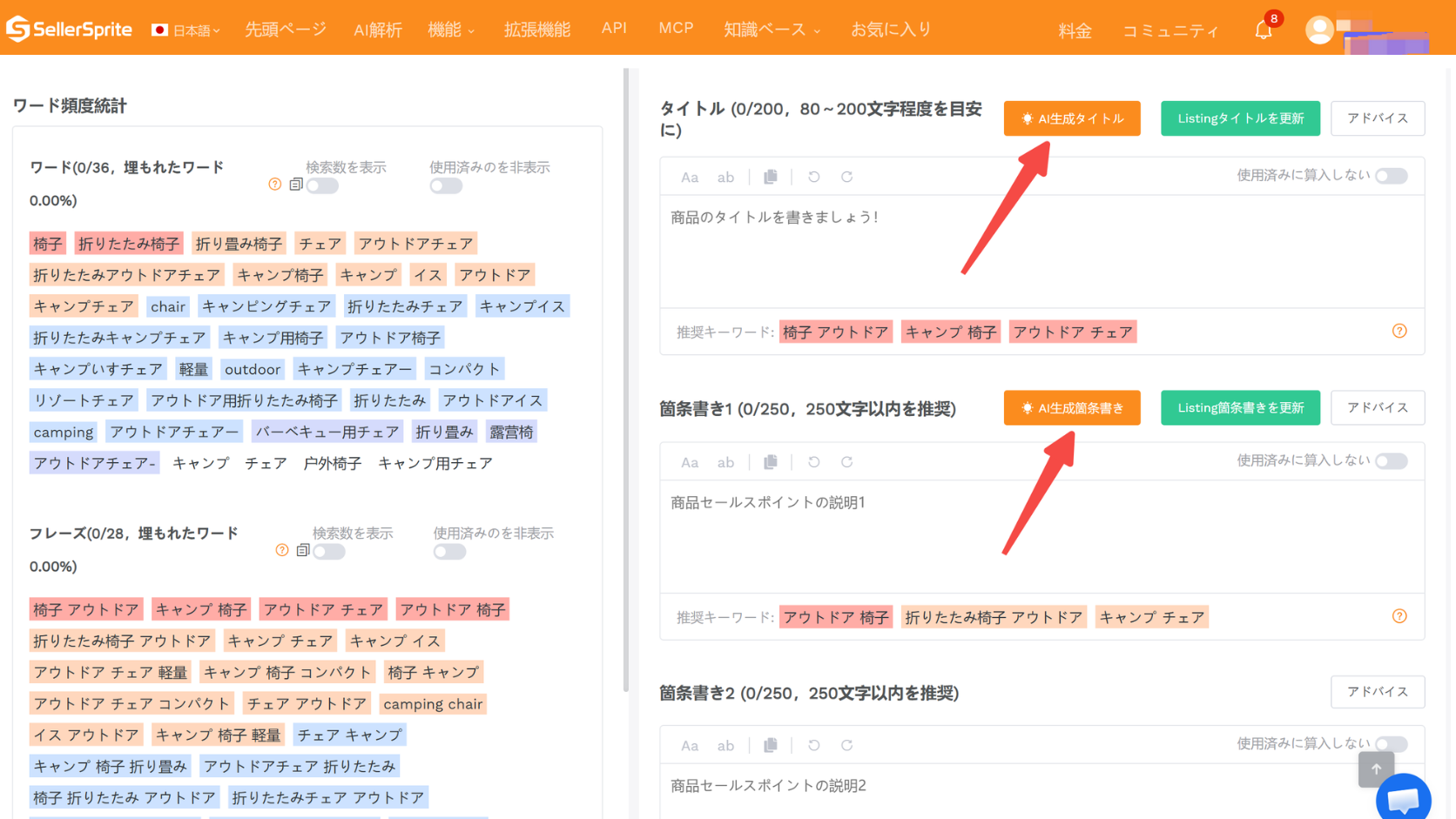Viewport: 1456px width, 819px height.
Task: Click the Aa capitalize icon in 箇条書き2 editor
Action: 690,745
